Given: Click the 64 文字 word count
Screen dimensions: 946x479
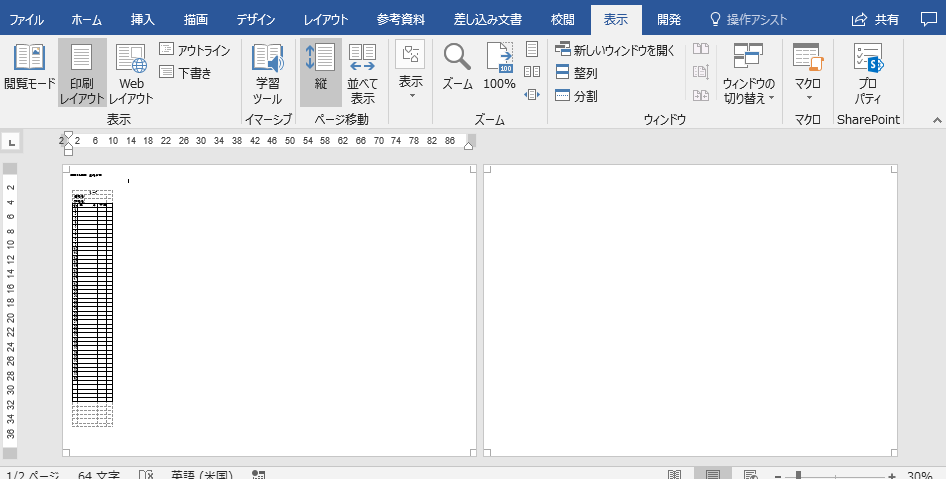Looking at the screenshot, I should (x=99, y=475).
